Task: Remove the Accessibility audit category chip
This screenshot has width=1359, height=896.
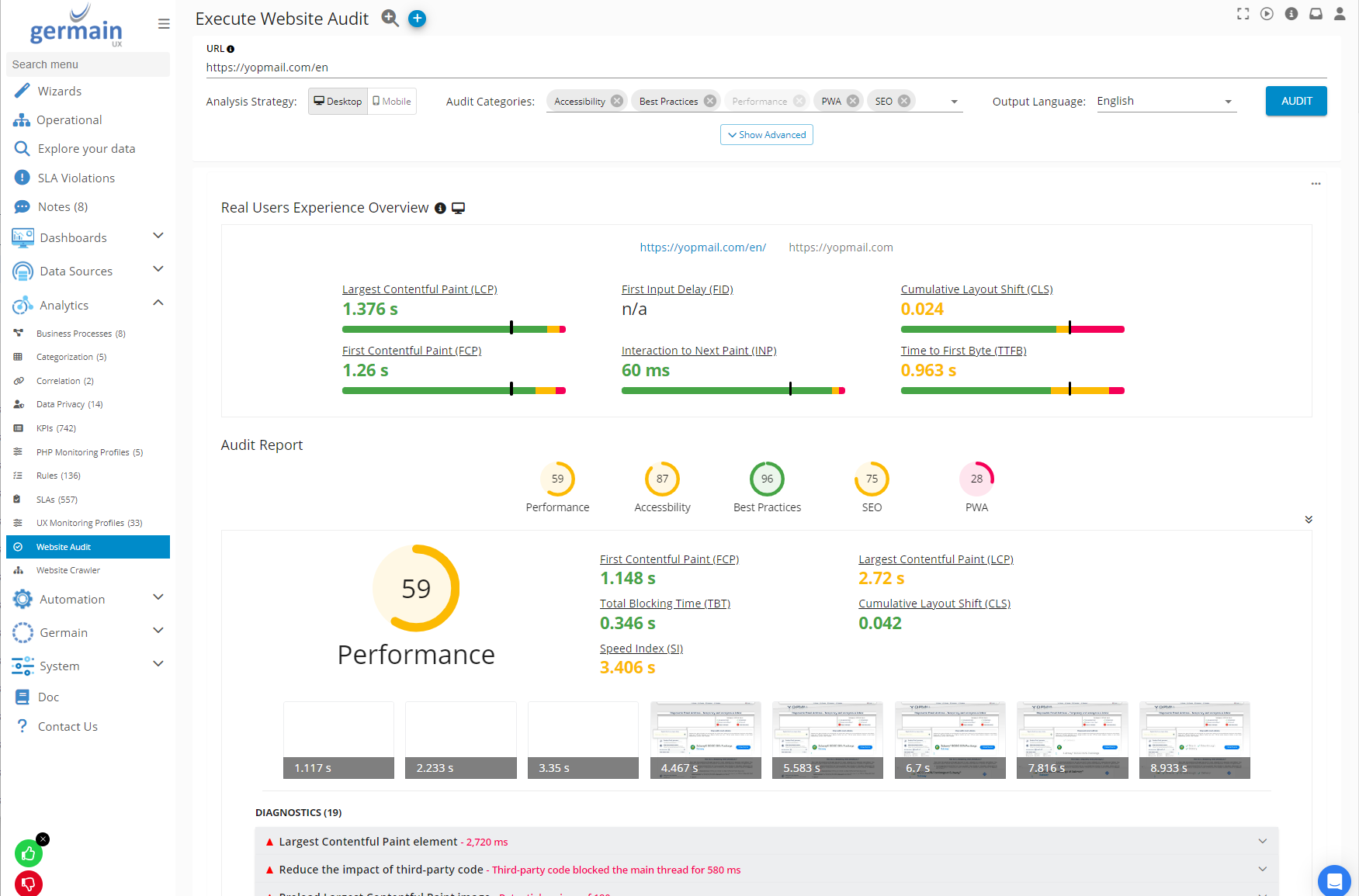Action: pos(617,101)
